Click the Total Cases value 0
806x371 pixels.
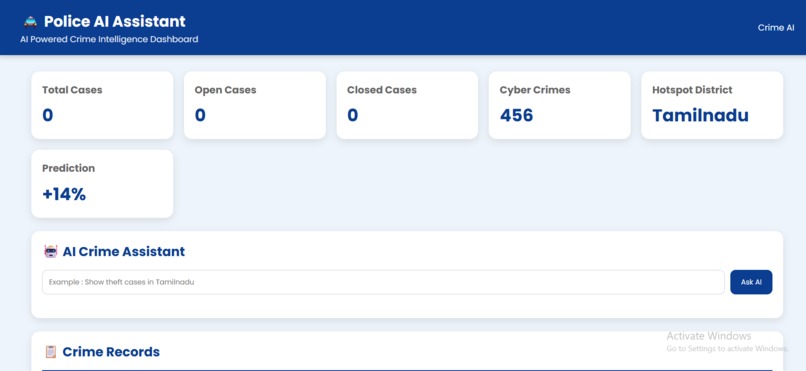point(47,115)
